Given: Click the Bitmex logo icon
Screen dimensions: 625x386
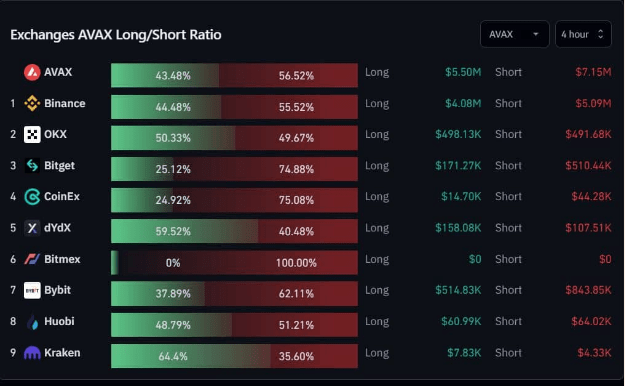Looking at the screenshot, I should (x=32, y=259).
